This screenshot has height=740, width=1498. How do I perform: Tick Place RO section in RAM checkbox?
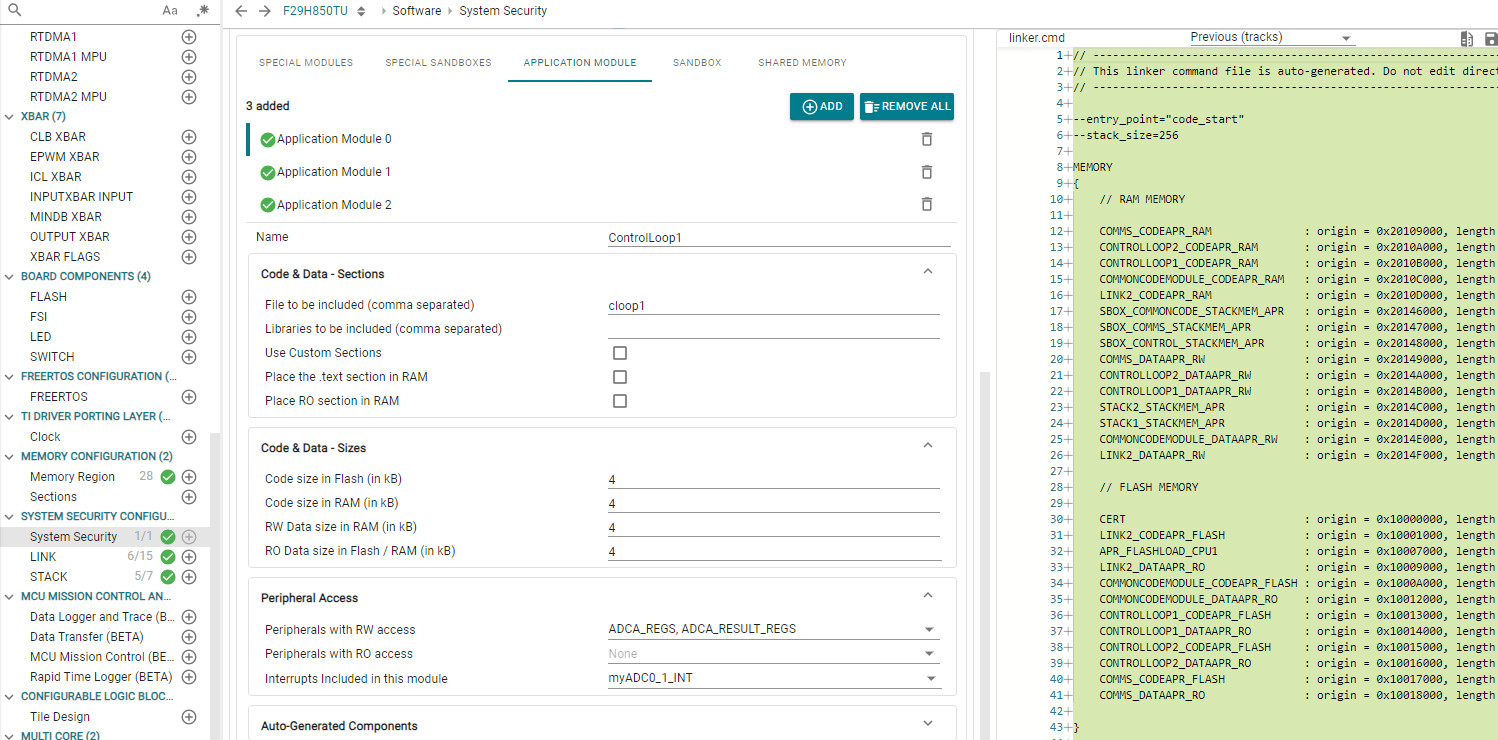(620, 401)
